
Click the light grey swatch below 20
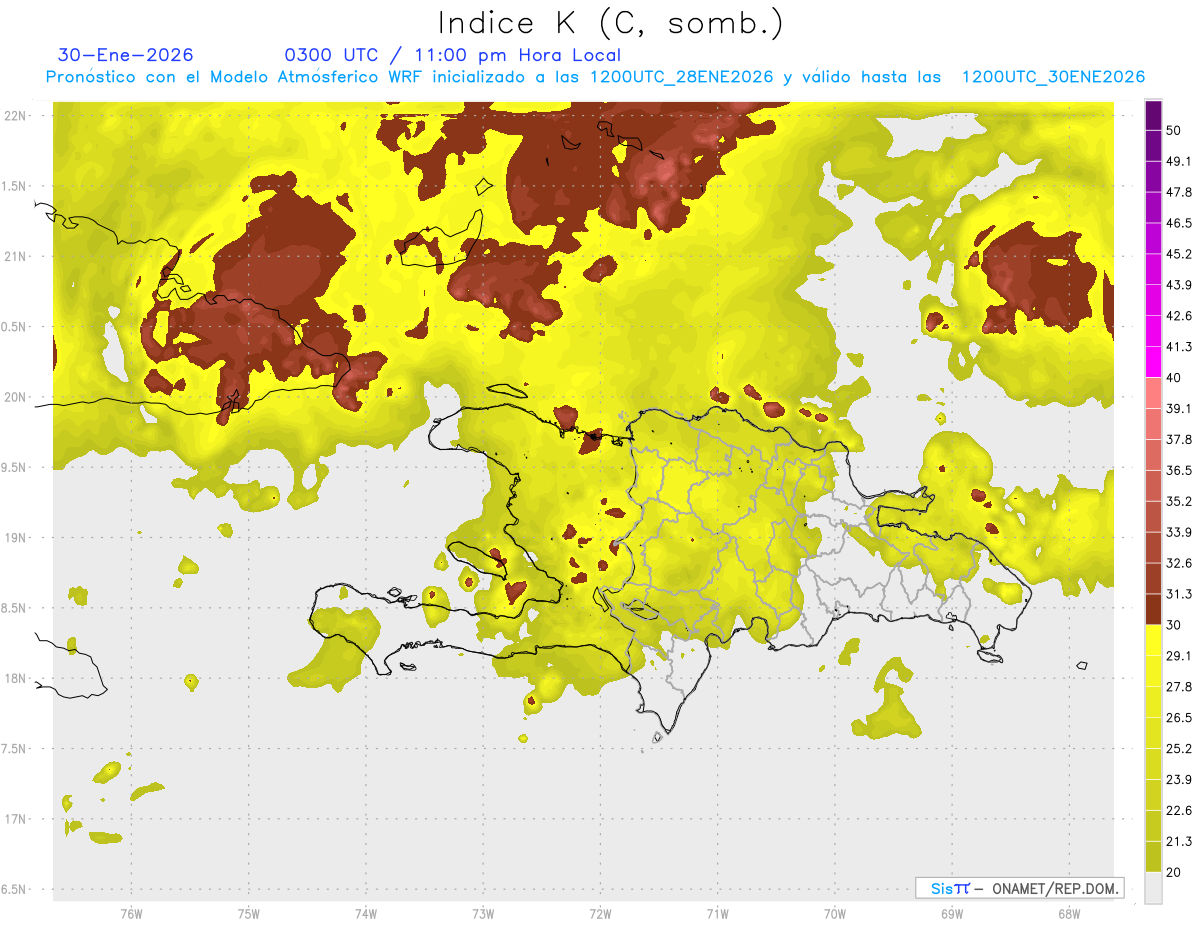(1153, 888)
